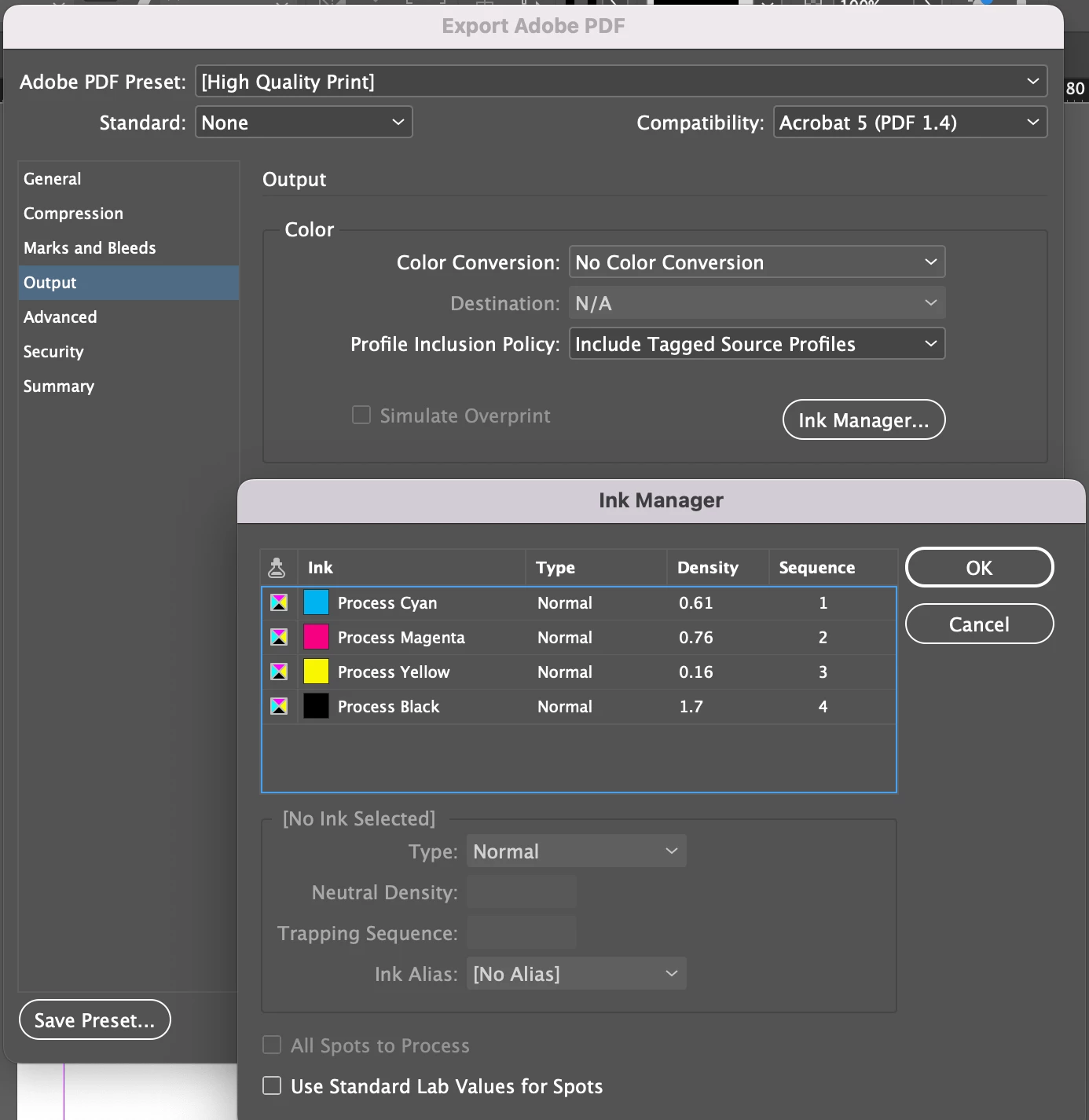Click the ink type icon for Process Yellow
Image resolution: width=1089 pixels, height=1120 pixels.
pos(279,672)
